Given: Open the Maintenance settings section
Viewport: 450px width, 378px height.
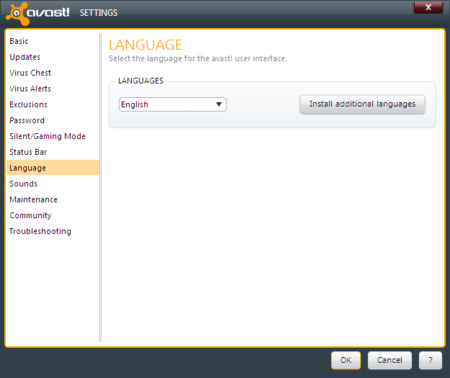Looking at the screenshot, I should coord(53,199).
